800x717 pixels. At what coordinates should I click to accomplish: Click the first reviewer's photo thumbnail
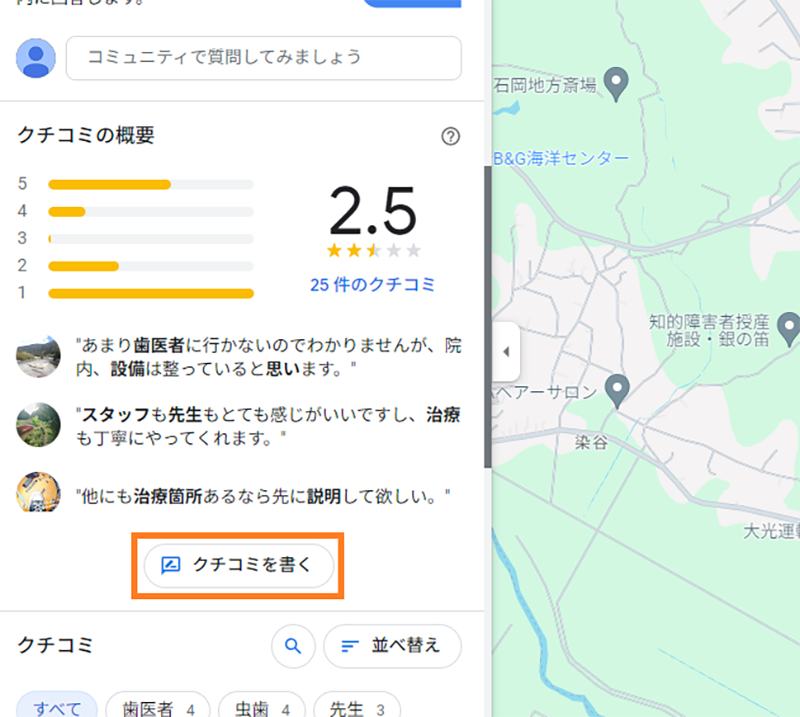click(38, 355)
